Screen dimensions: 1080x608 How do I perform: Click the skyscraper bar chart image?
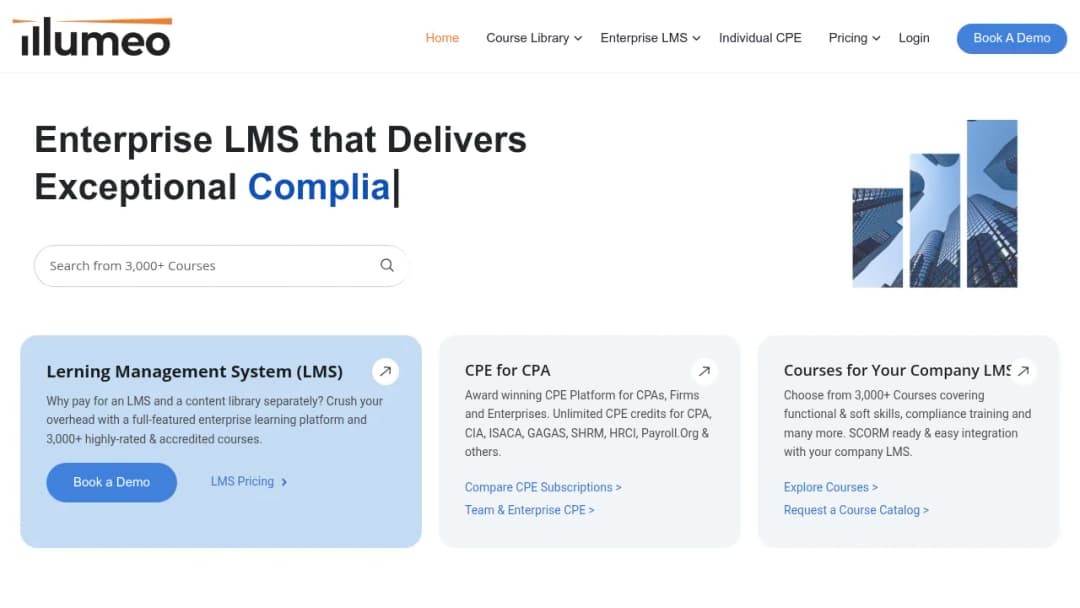(935, 204)
